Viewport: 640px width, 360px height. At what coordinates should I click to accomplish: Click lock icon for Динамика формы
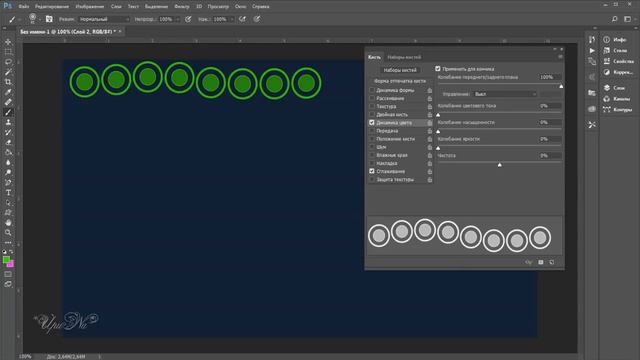[x=429, y=90]
